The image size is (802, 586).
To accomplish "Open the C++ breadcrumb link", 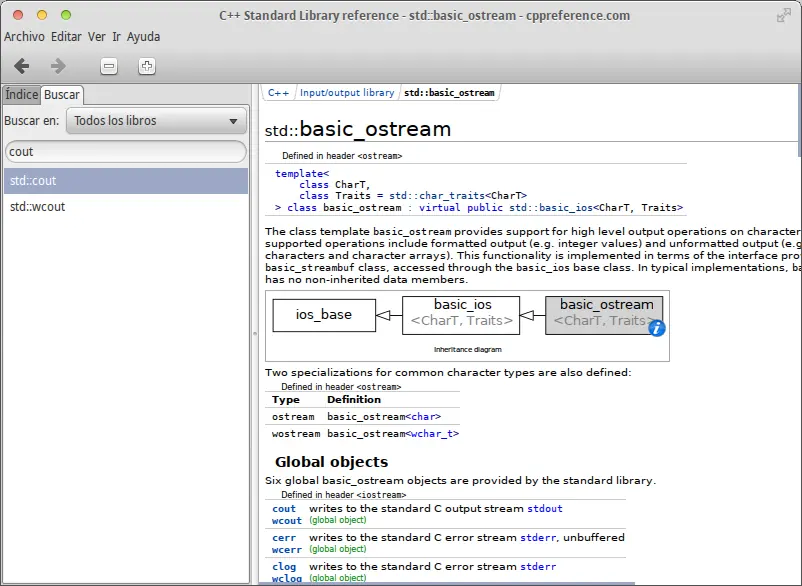I will pos(278,93).
